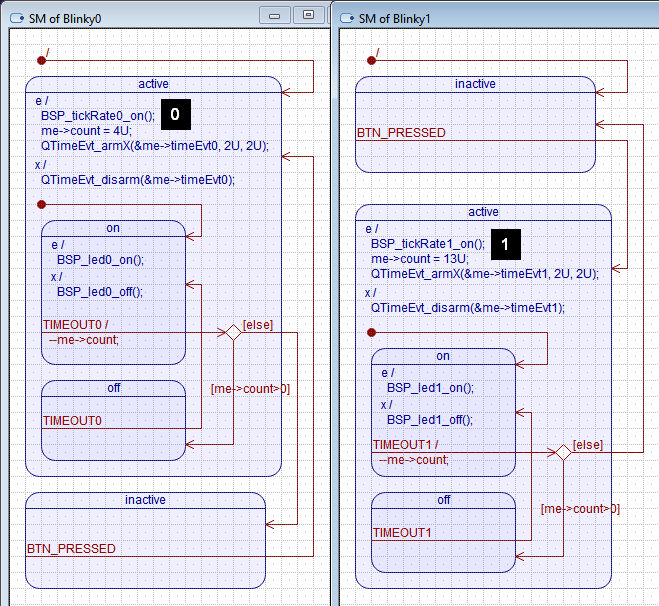Click the SM of Blinky0 window icon
659x606 pixels.
[15, 16]
